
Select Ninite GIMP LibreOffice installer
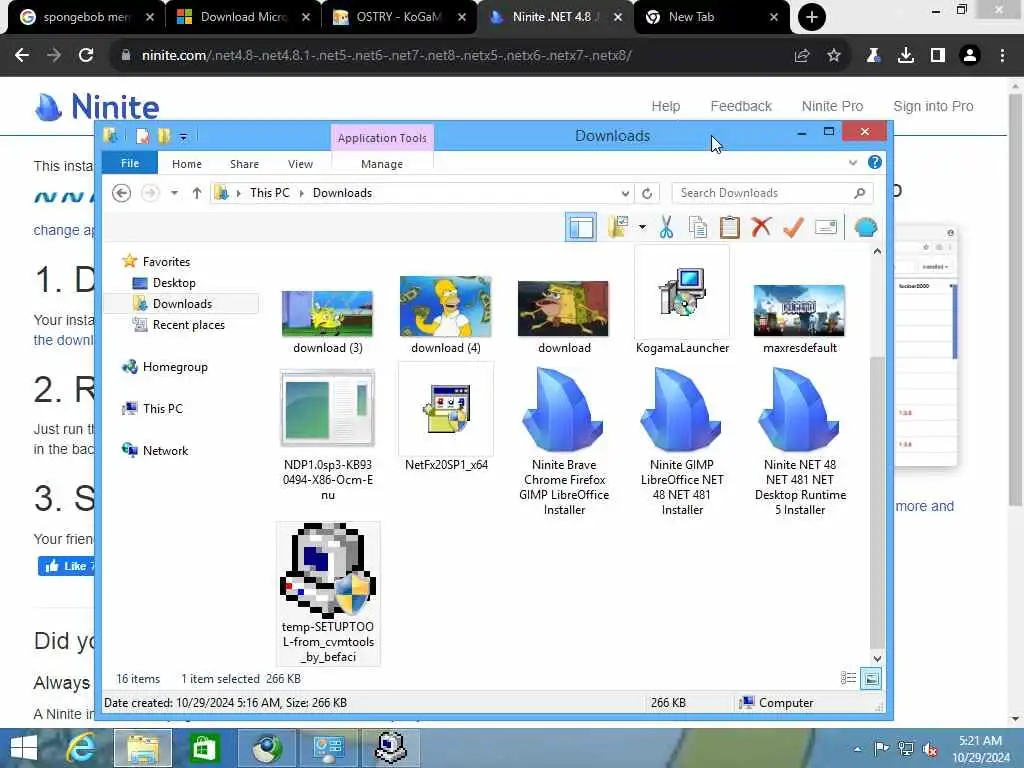[x=682, y=409]
